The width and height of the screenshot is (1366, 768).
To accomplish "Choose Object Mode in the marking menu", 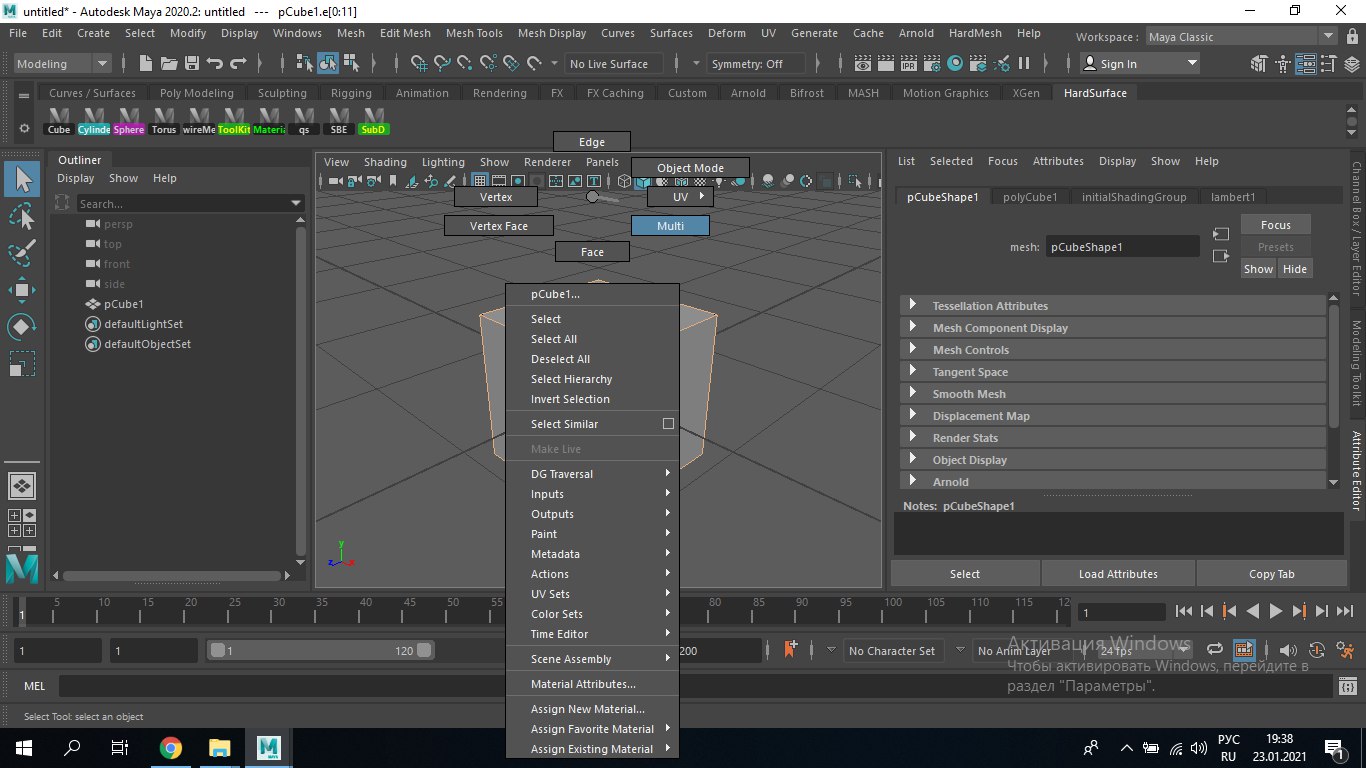I will pyautogui.click(x=690, y=168).
